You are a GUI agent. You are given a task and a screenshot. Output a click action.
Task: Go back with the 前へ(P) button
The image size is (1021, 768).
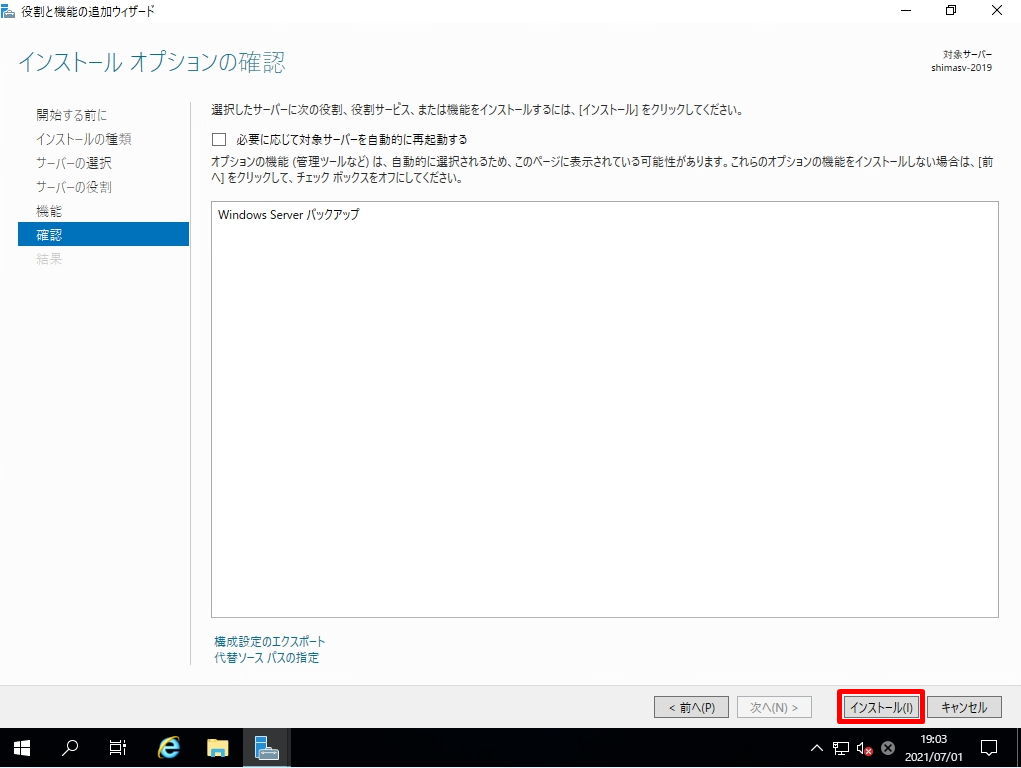pyautogui.click(x=691, y=707)
